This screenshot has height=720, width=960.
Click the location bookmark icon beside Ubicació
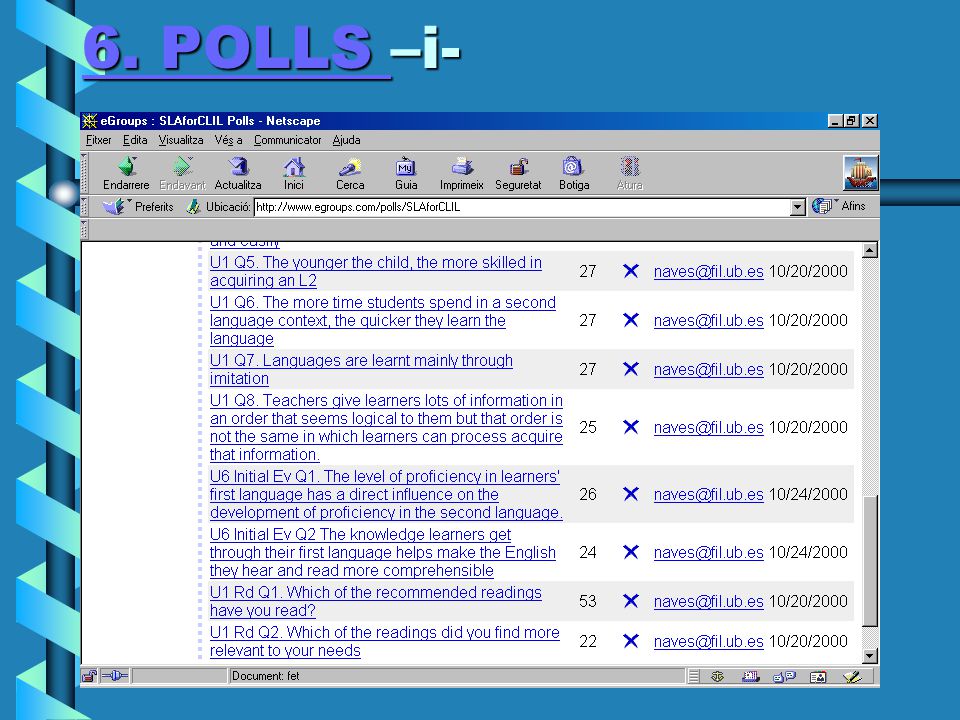[x=193, y=207]
